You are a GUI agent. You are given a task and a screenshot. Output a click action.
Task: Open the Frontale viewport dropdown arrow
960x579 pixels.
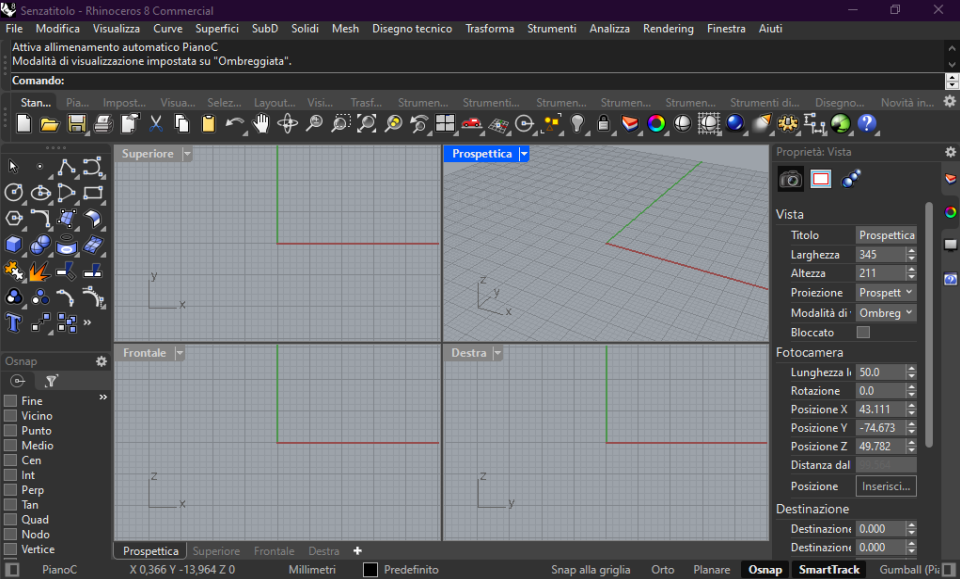tap(179, 353)
